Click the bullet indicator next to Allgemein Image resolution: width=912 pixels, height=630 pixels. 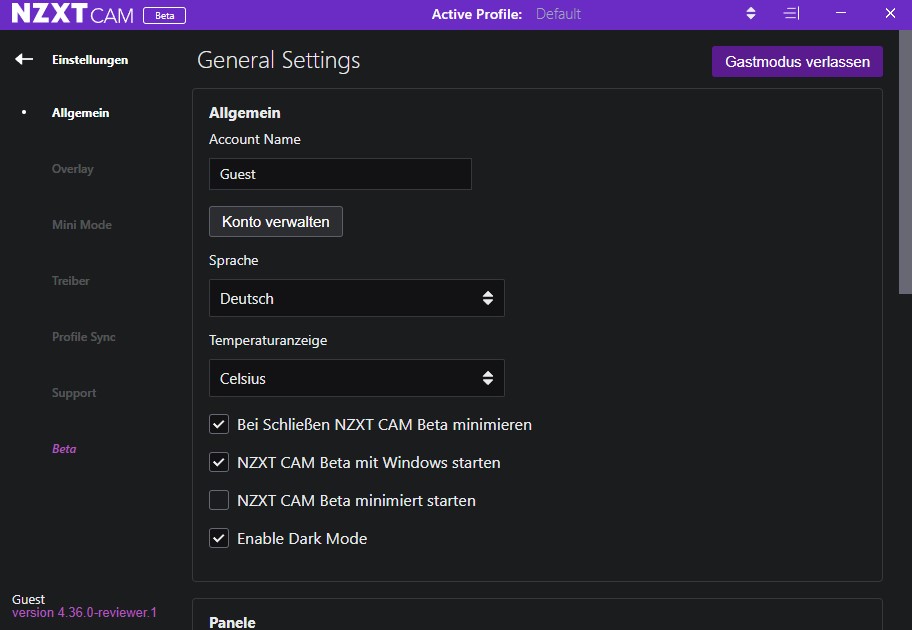[23, 113]
